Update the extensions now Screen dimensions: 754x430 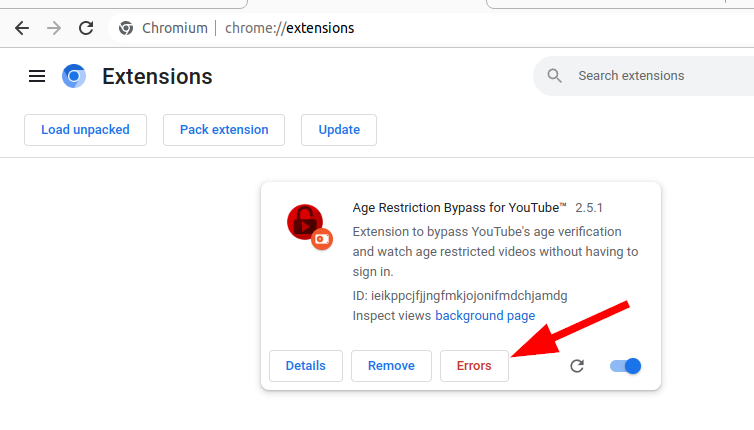tap(339, 130)
